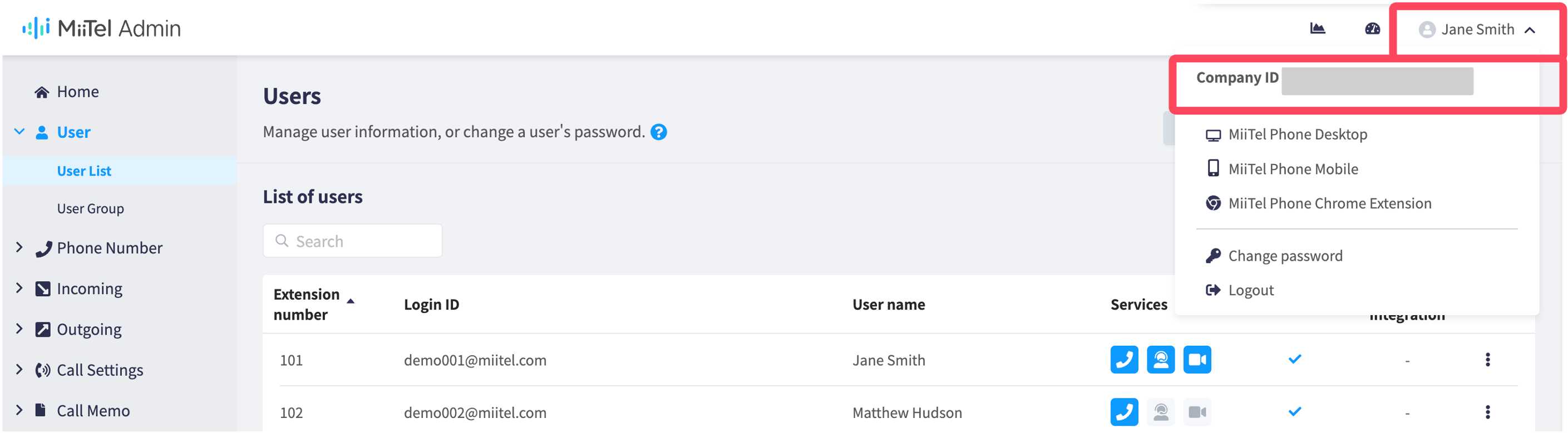Click Matthew Hudson's greyed video service icon
The height and width of the screenshot is (433, 1568).
(x=1197, y=412)
